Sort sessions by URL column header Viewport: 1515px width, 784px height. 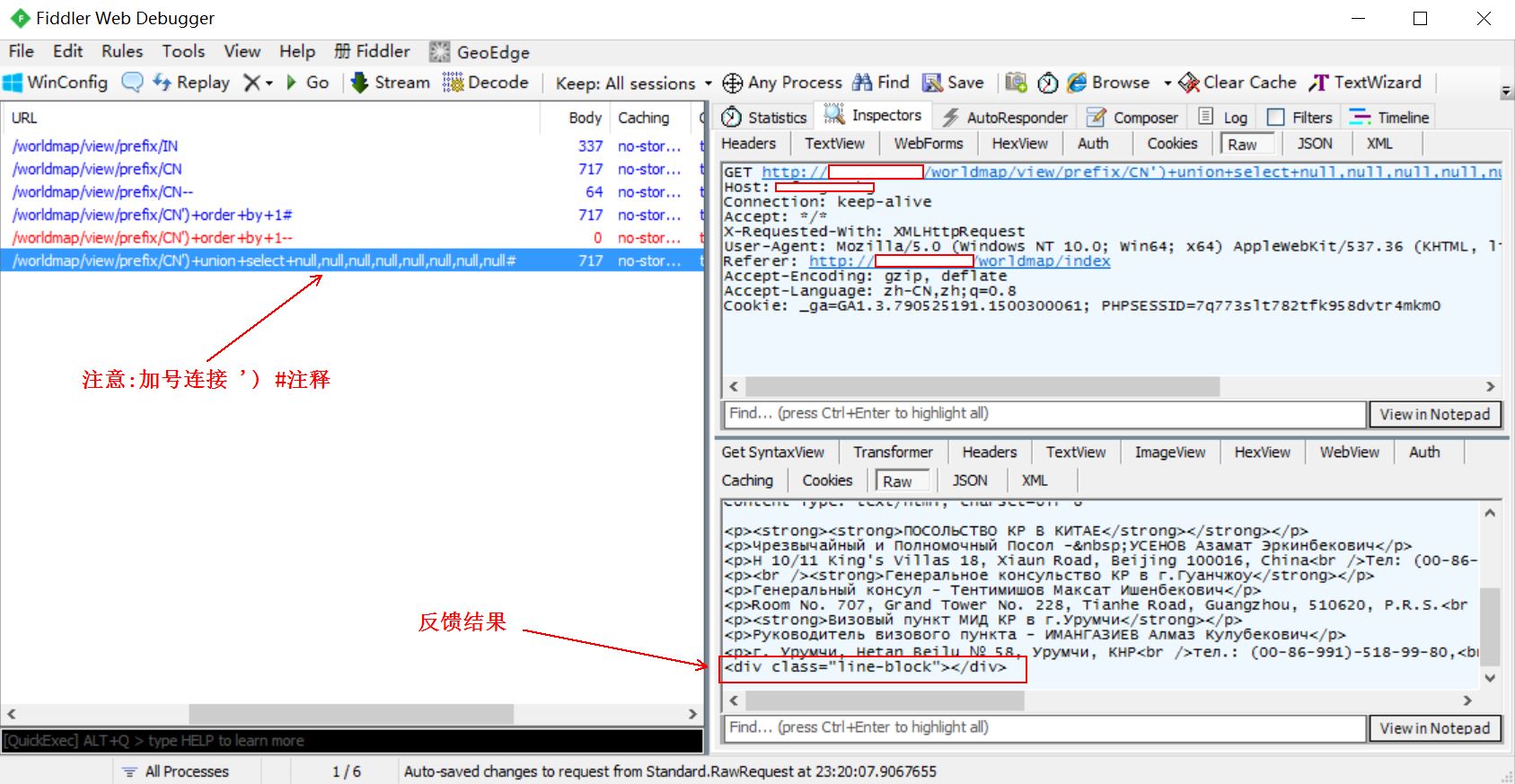(x=271, y=118)
